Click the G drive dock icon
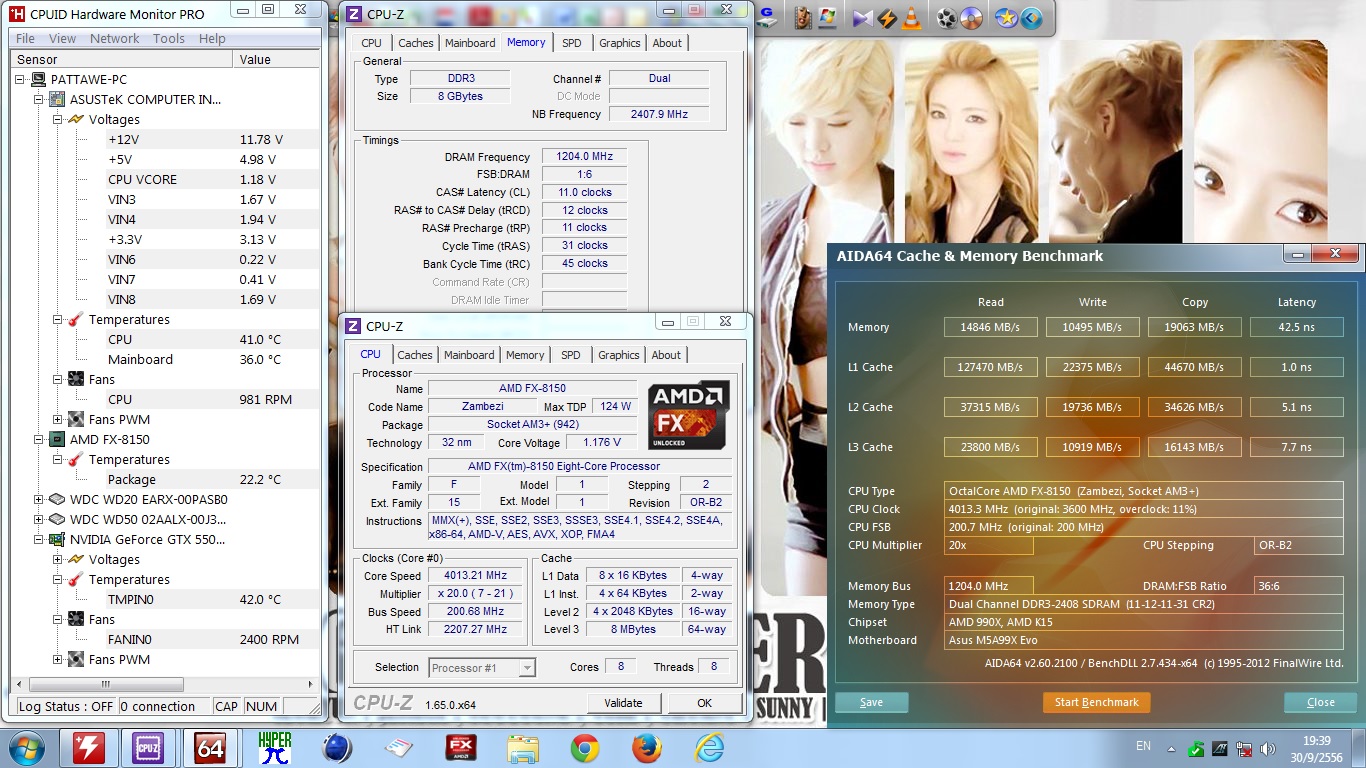Viewport: 1366px width, 768px height. [767, 19]
